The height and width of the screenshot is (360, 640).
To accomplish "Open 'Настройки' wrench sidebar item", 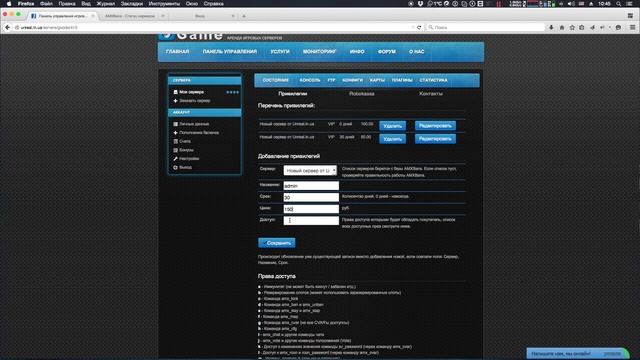I will 189,158.
